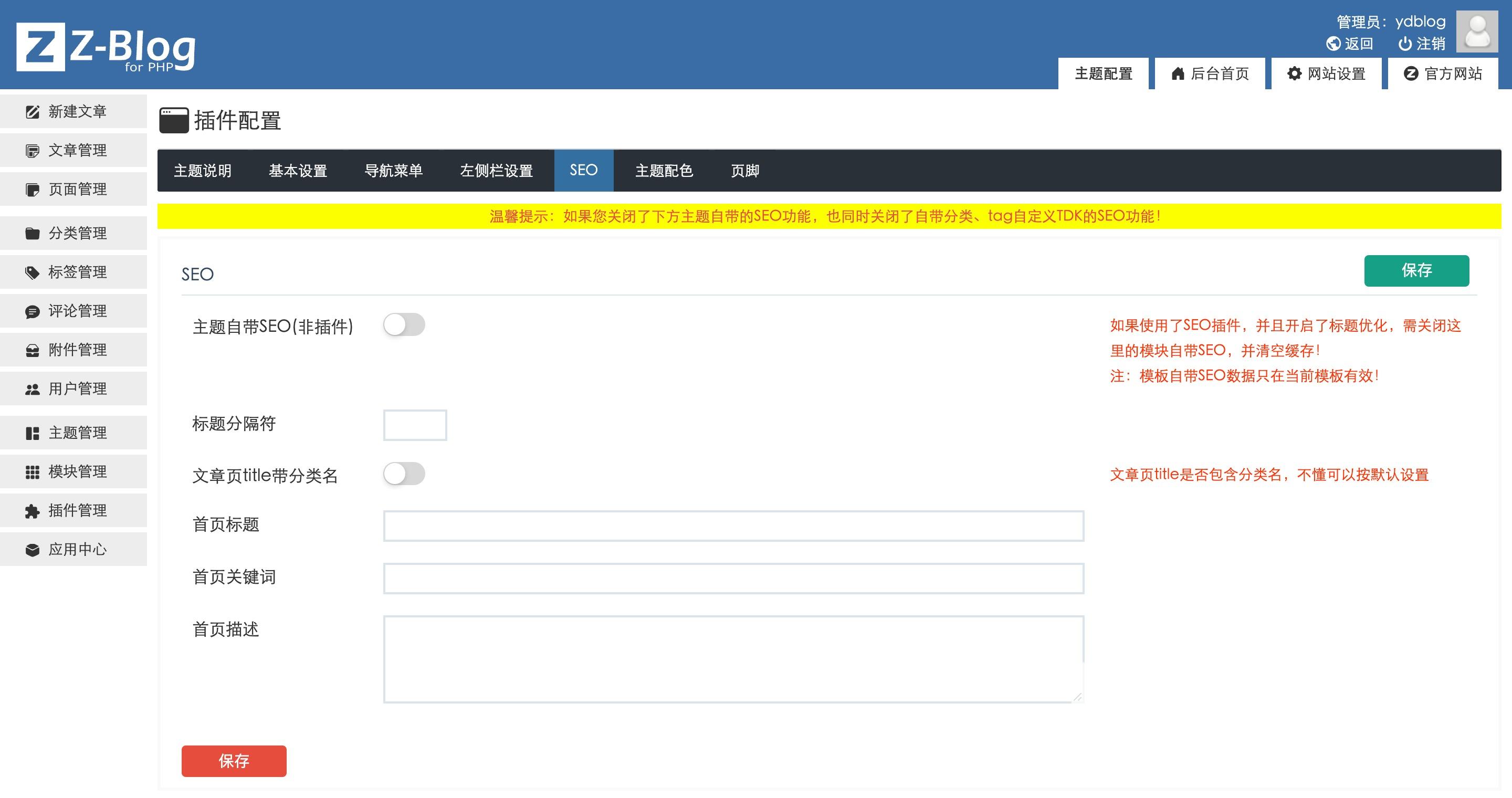1512x798 pixels.
Task: Focus the 标题分隔符 input box
Action: pyautogui.click(x=415, y=425)
